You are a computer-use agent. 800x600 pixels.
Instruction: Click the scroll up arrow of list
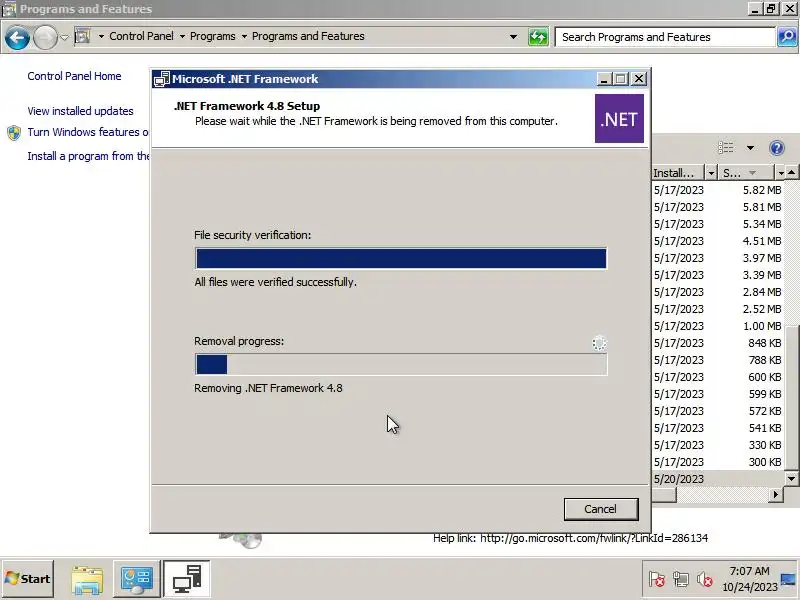(791, 172)
